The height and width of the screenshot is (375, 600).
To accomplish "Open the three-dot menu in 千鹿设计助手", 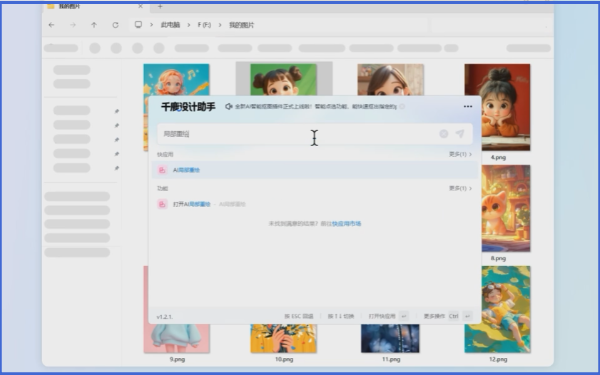I will pos(468,106).
